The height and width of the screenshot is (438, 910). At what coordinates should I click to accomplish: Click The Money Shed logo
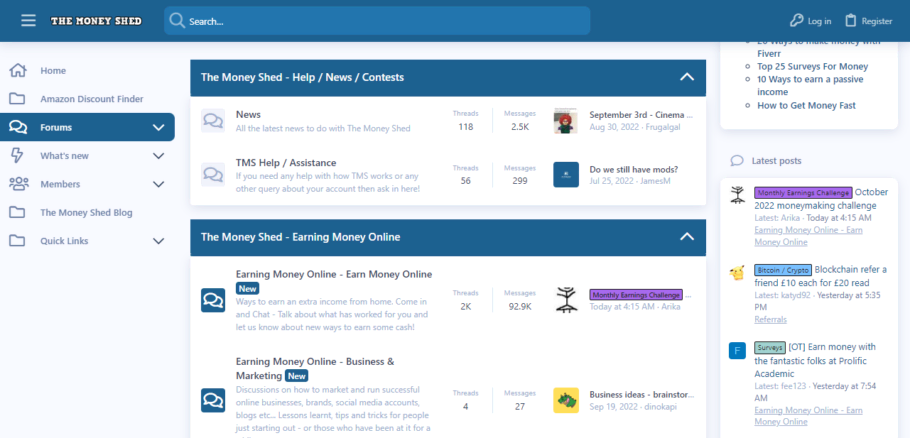[x=96, y=21]
